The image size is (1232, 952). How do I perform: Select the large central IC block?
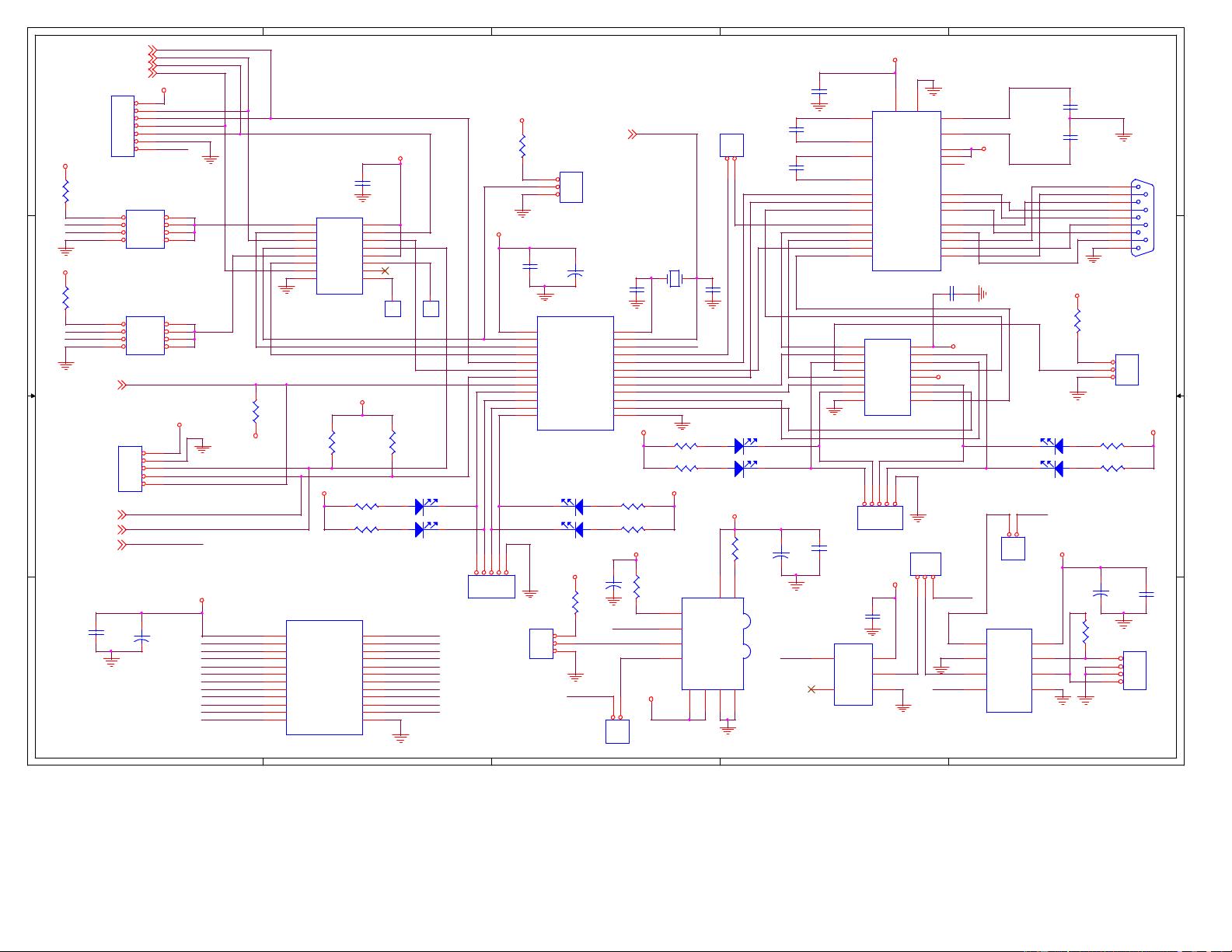(x=575, y=373)
